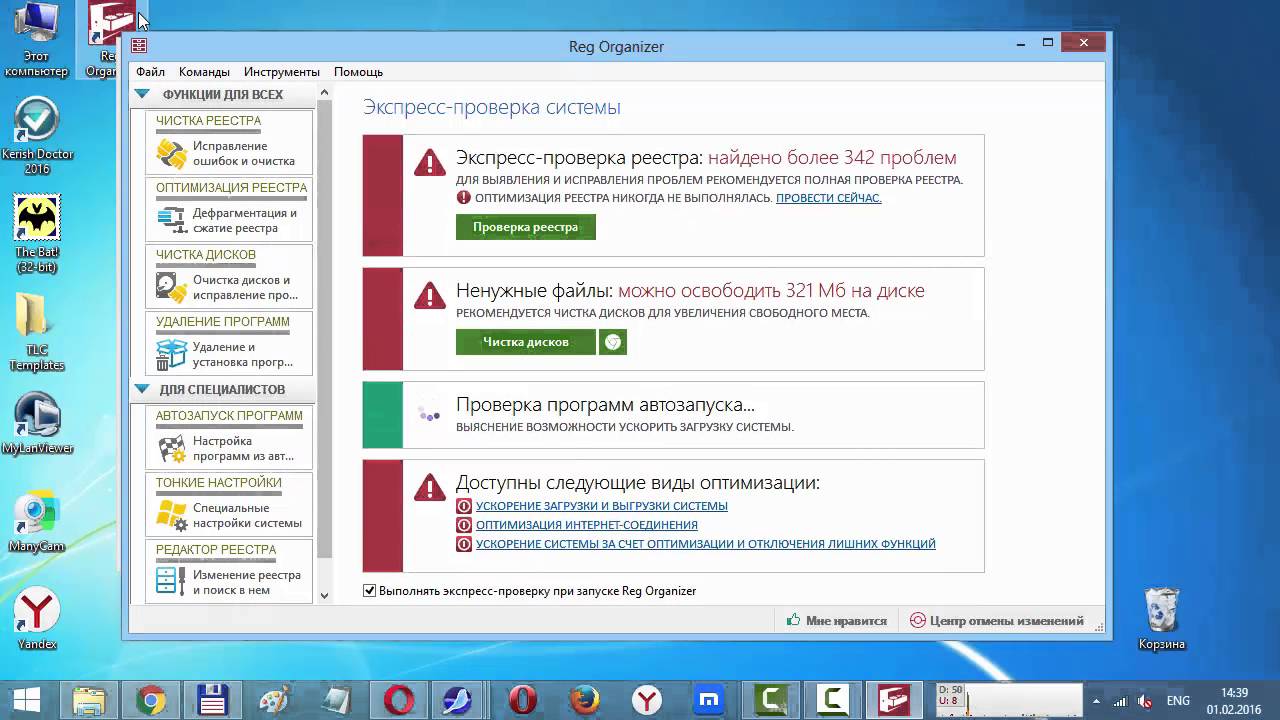This screenshot has height=720, width=1280.
Task: Collapse the ДЛЯ СПЕЦИАЛИСТОВ section
Action: click(141, 389)
